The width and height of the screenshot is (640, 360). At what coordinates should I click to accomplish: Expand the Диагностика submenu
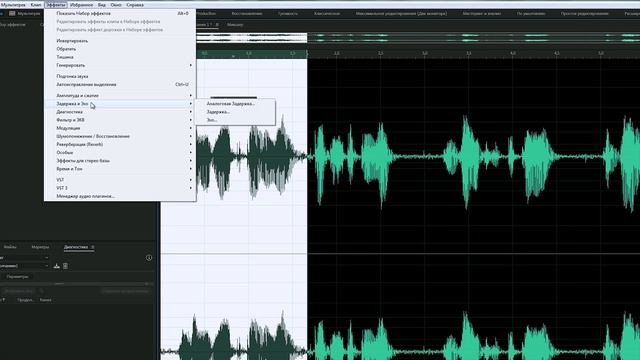pyautogui.click(x=120, y=112)
